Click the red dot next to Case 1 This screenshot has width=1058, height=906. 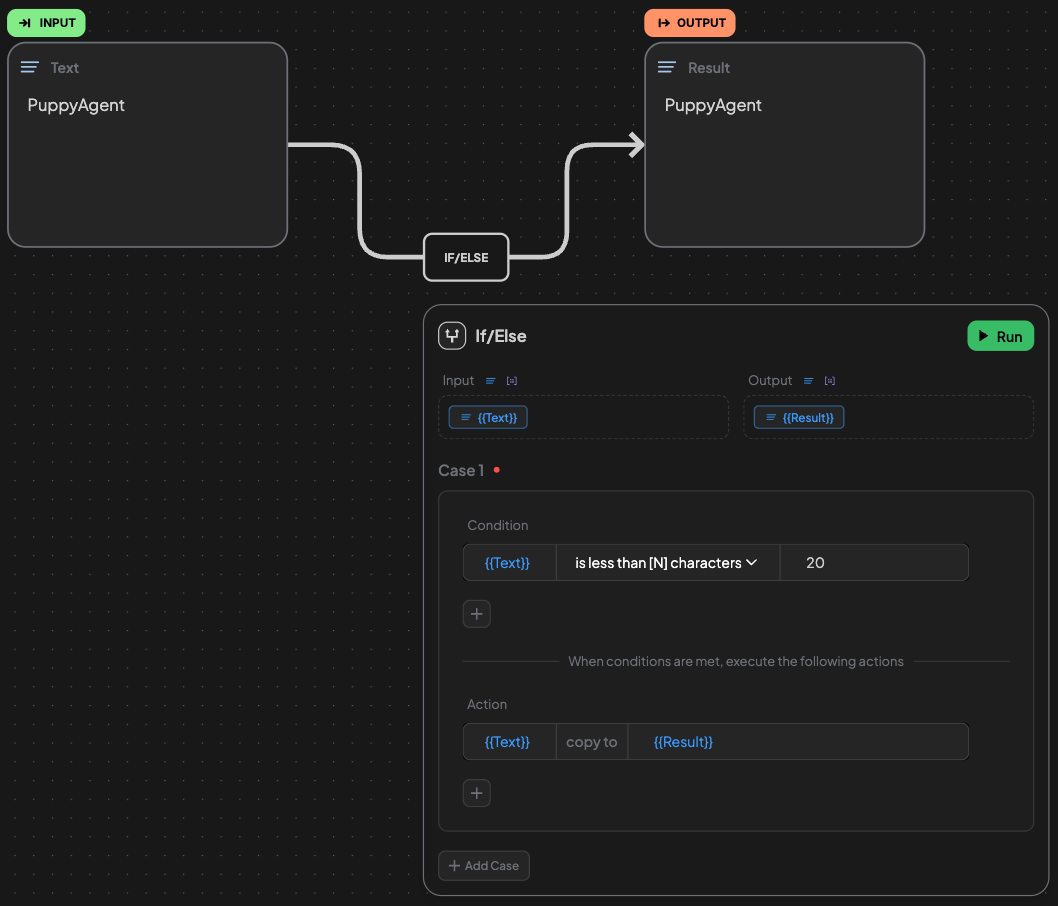pos(497,470)
